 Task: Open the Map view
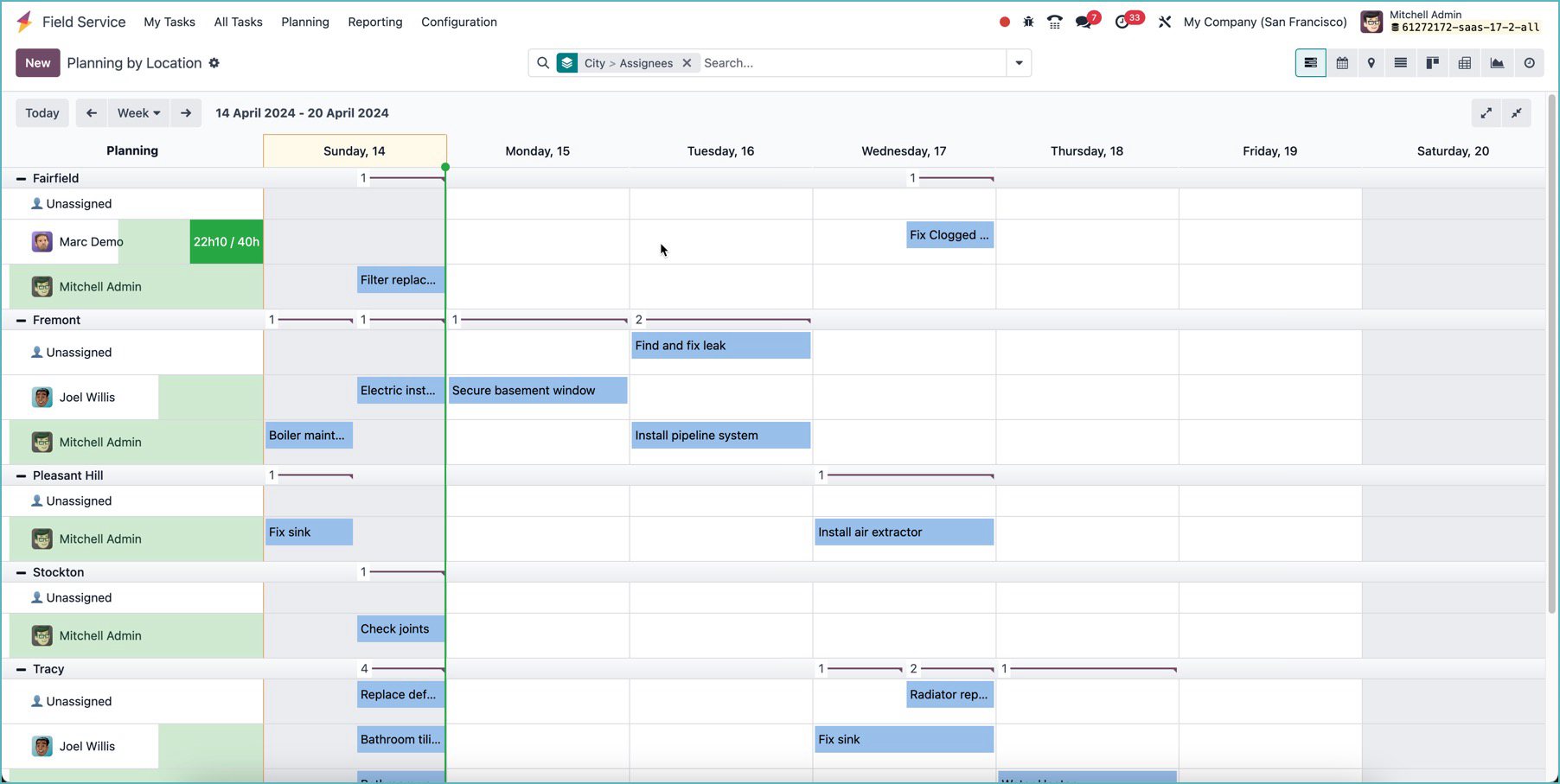[1371, 63]
